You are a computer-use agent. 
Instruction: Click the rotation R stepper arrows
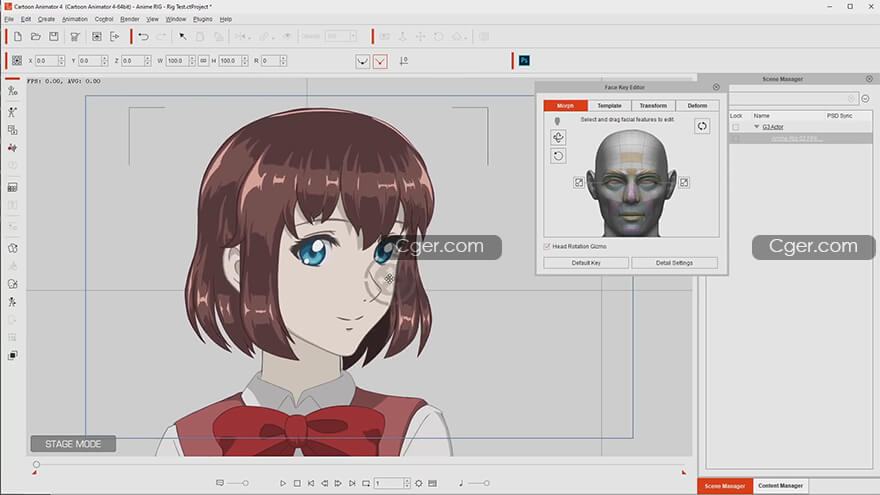click(x=283, y=61)
